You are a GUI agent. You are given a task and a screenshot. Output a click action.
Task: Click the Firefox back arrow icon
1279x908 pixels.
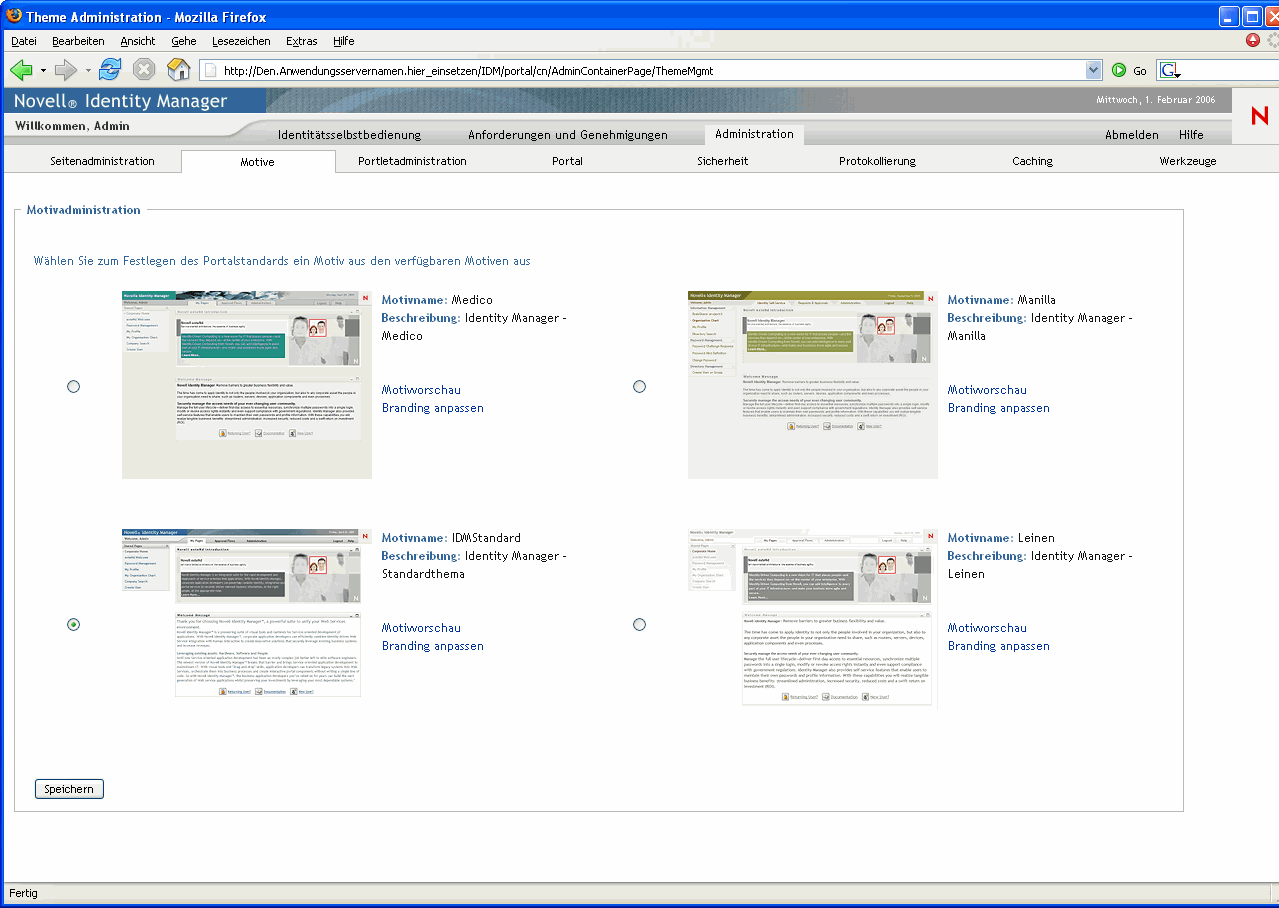pos(21,70)
